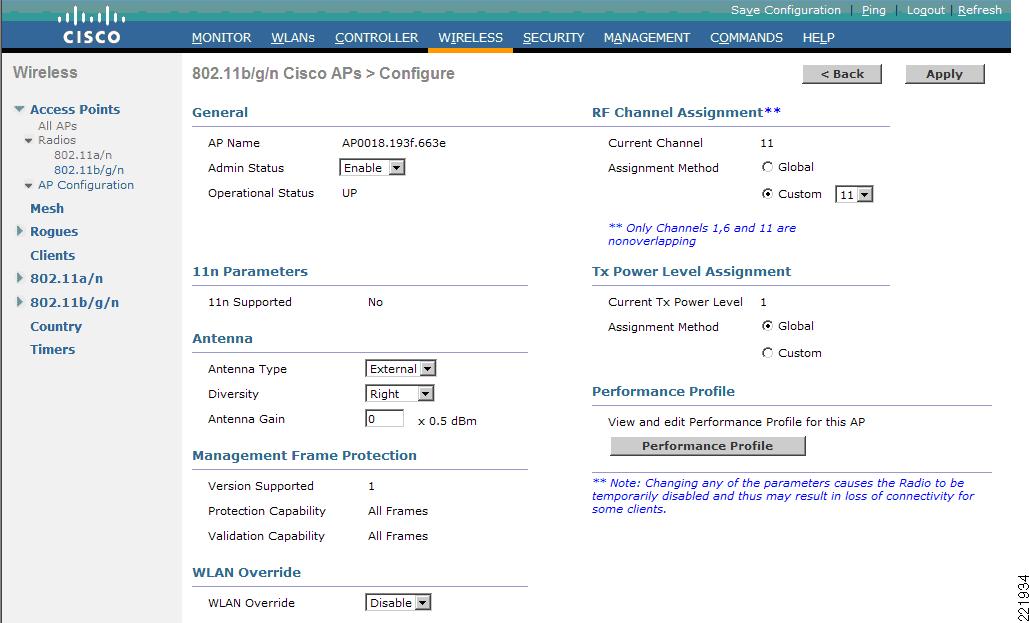Select Global for Tx power assignment
Viewport: 1029px width, 623px height.
tap(767, 326)
